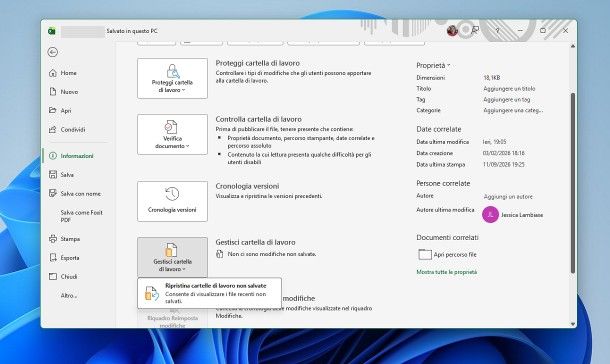Click the help question mark icon
Image resolution: width=610 pixels, height=364 pixels.
[x=497, y=30]
